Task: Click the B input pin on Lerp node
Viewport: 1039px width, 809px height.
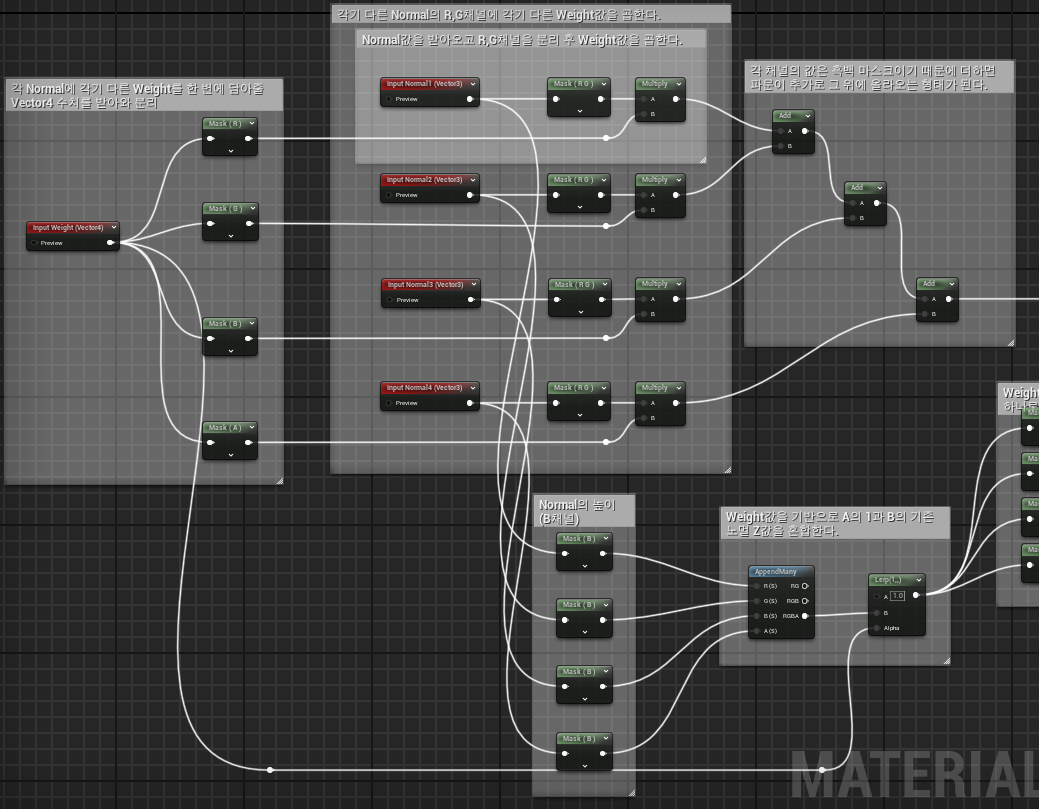Action: (x=877, y=613)
